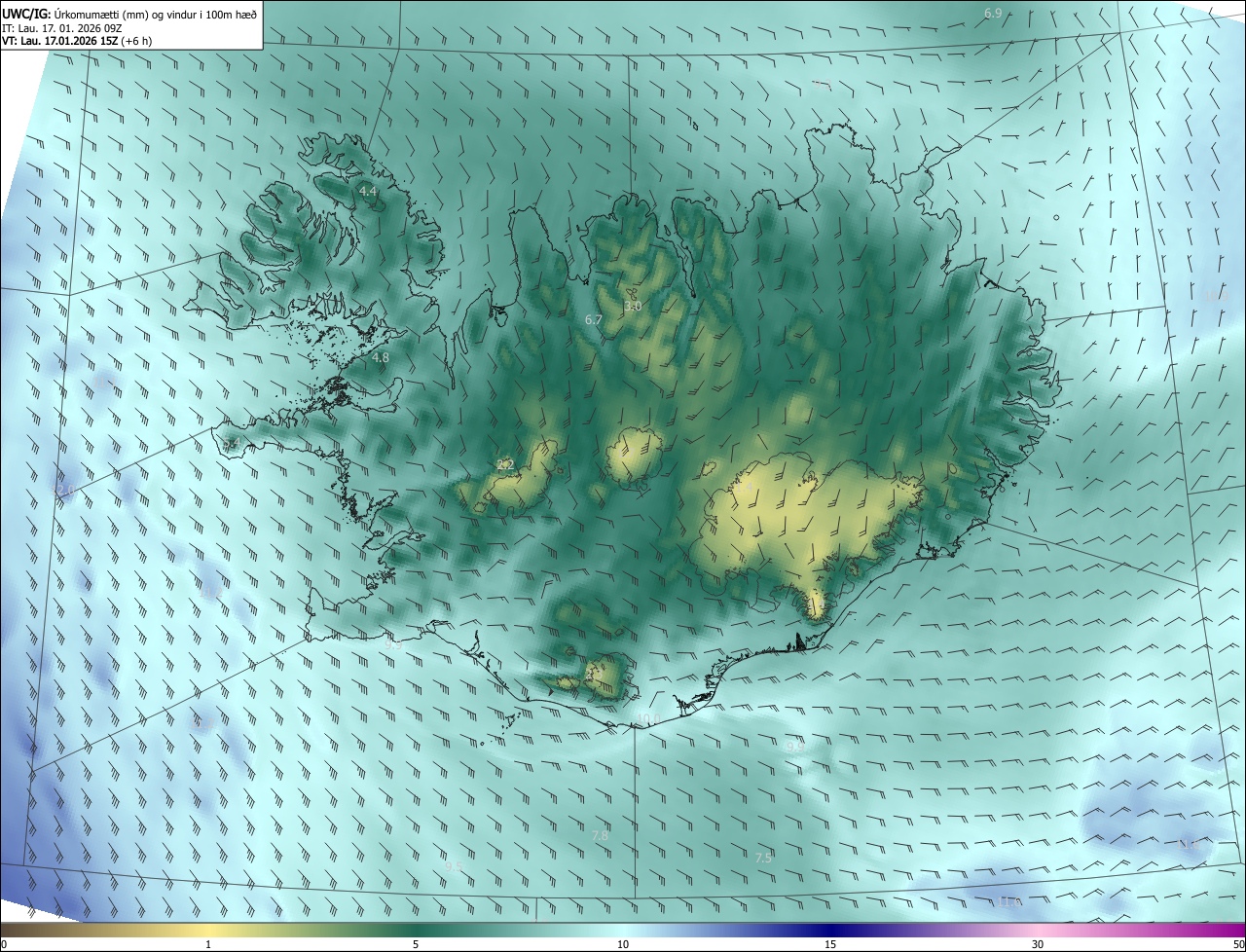Click the '7.8' value label in the southern sea

[x=600, y=836]
